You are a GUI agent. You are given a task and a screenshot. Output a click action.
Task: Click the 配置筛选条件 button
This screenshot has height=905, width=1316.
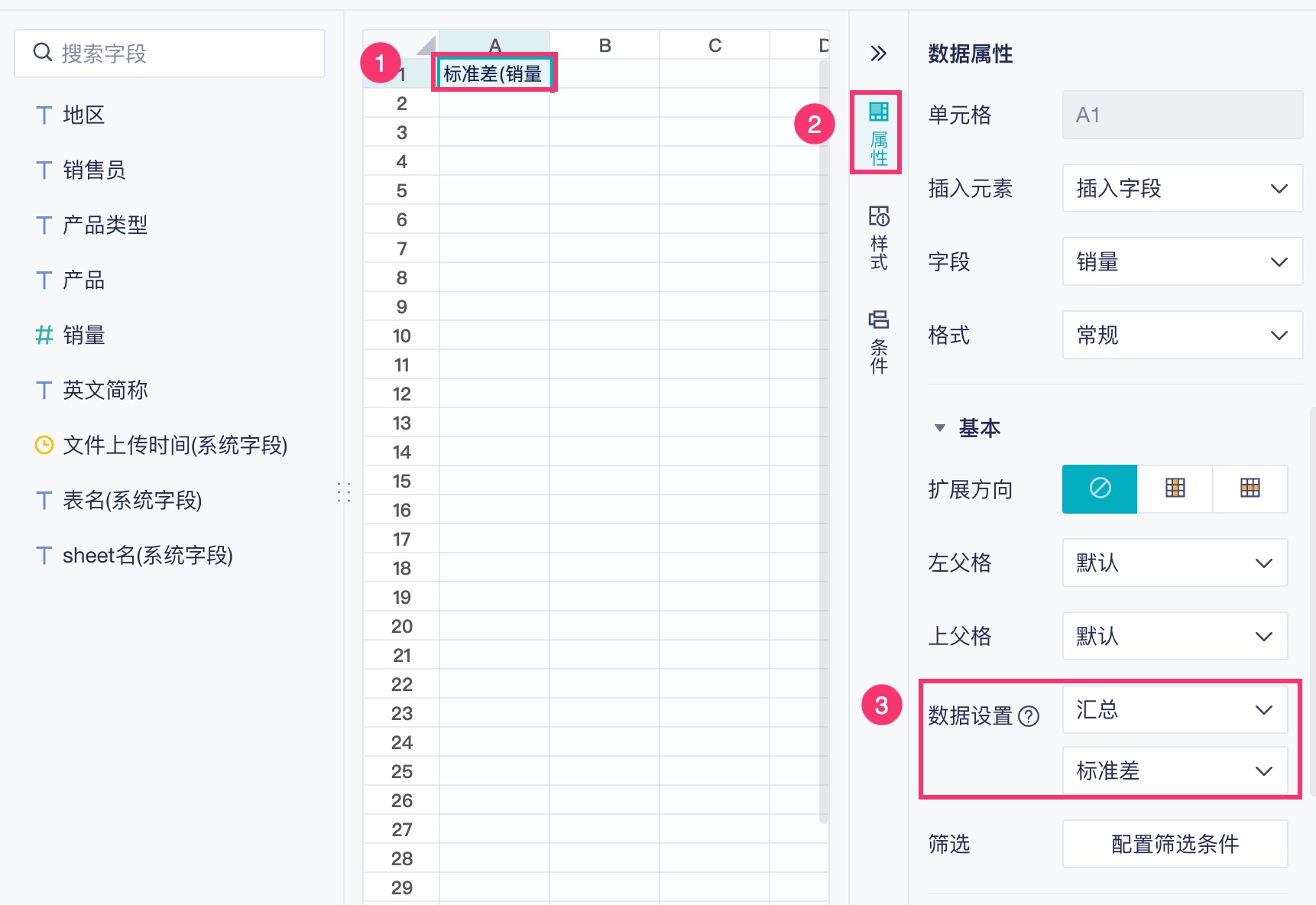coord(1175,844)
